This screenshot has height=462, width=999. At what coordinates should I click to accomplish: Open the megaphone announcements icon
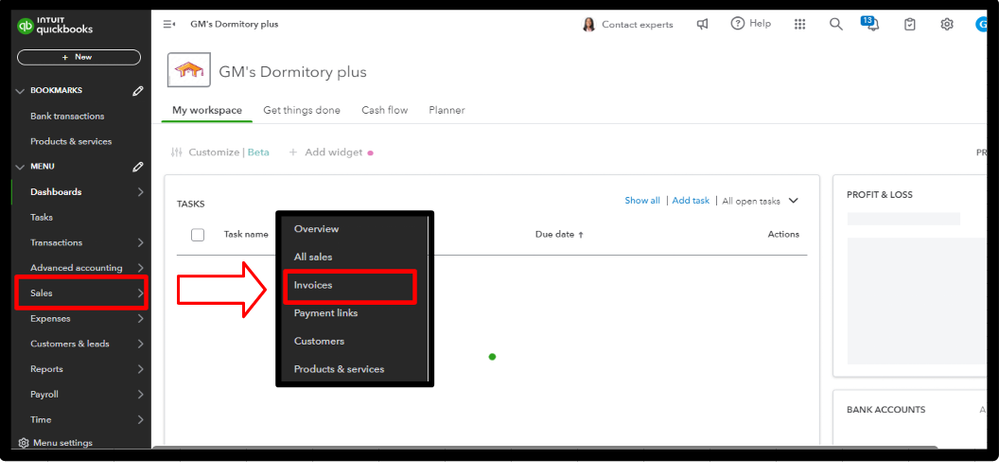[702, 24]
